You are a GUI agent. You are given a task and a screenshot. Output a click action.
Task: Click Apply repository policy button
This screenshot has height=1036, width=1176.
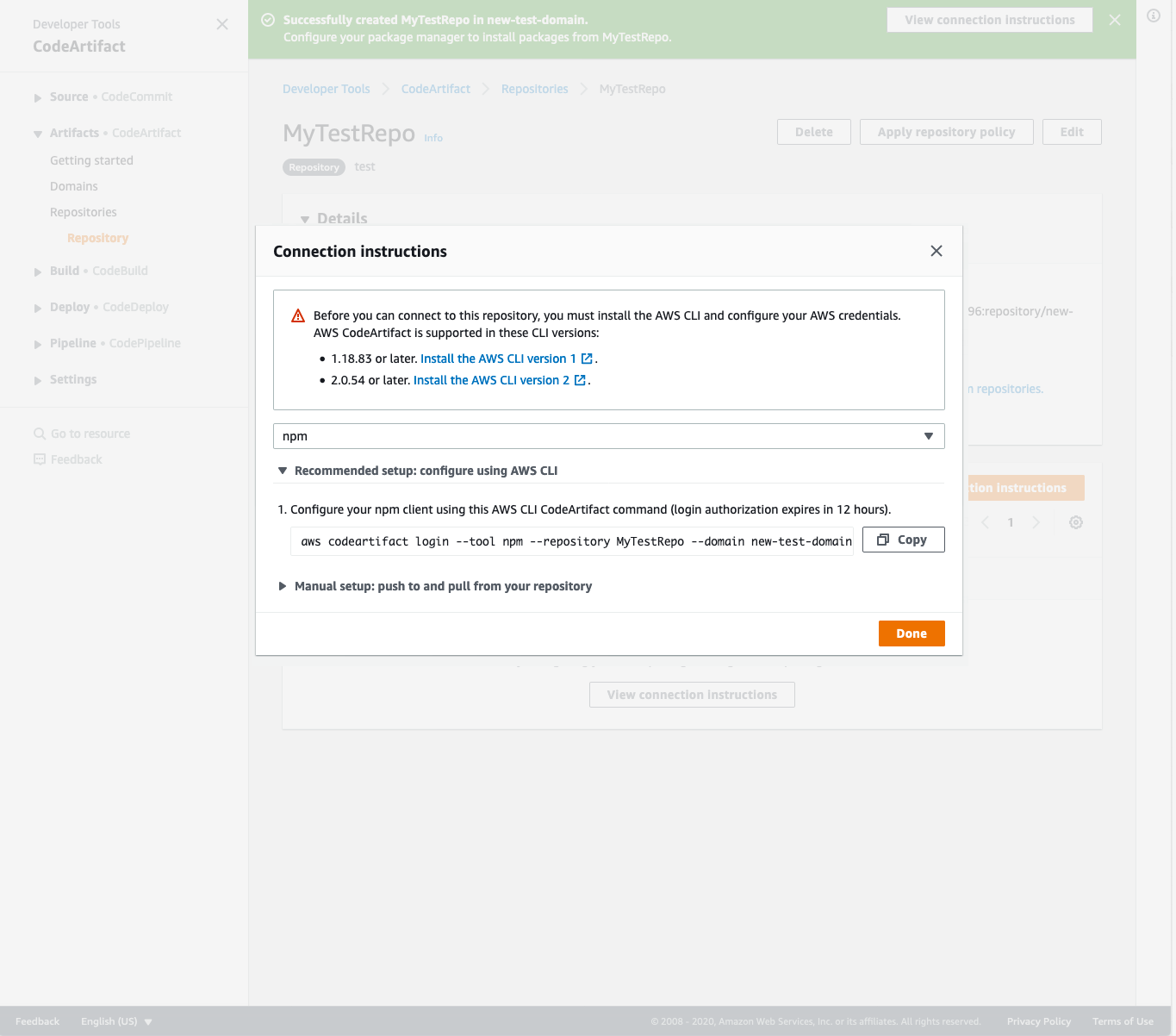pos(947,132)
